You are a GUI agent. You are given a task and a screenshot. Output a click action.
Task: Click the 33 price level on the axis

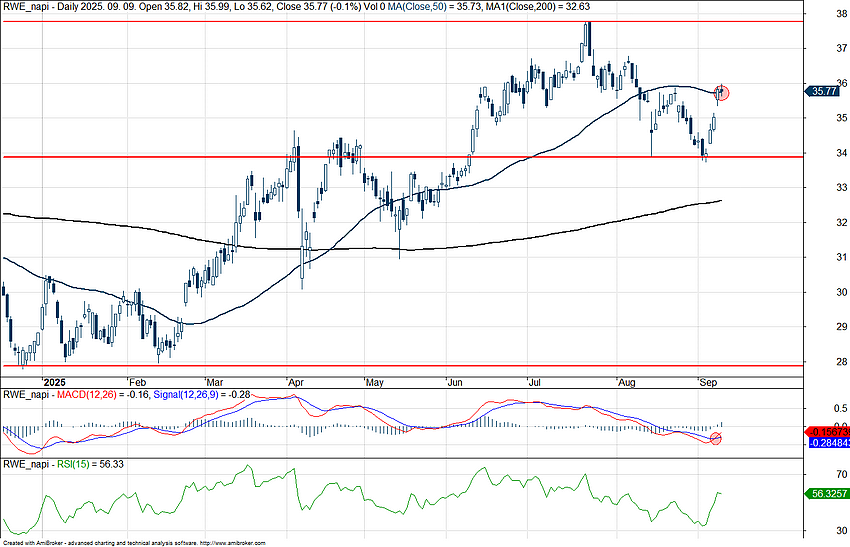pyautogui.click(x=841, y=188)
